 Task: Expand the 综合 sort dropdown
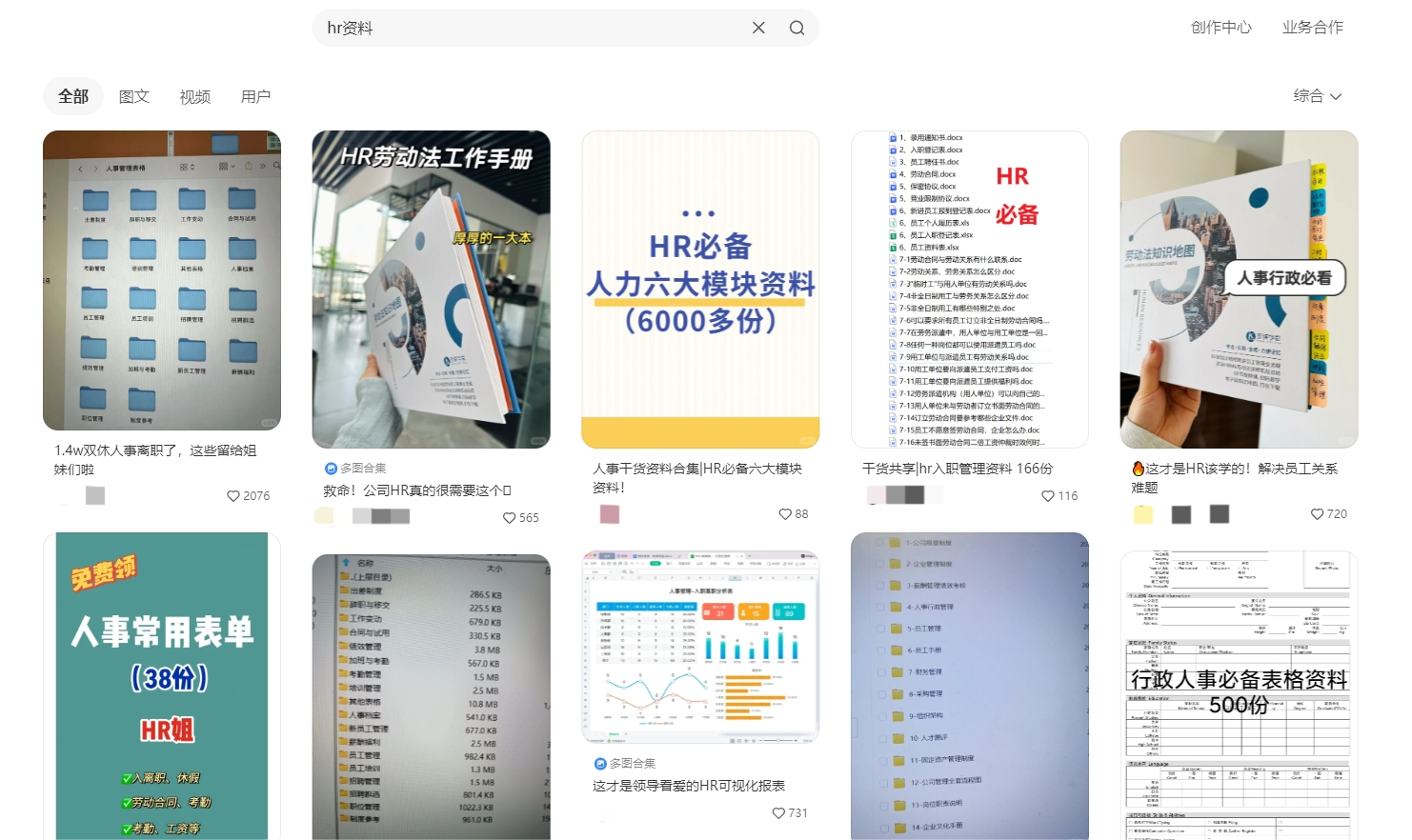pos(1317,96)
